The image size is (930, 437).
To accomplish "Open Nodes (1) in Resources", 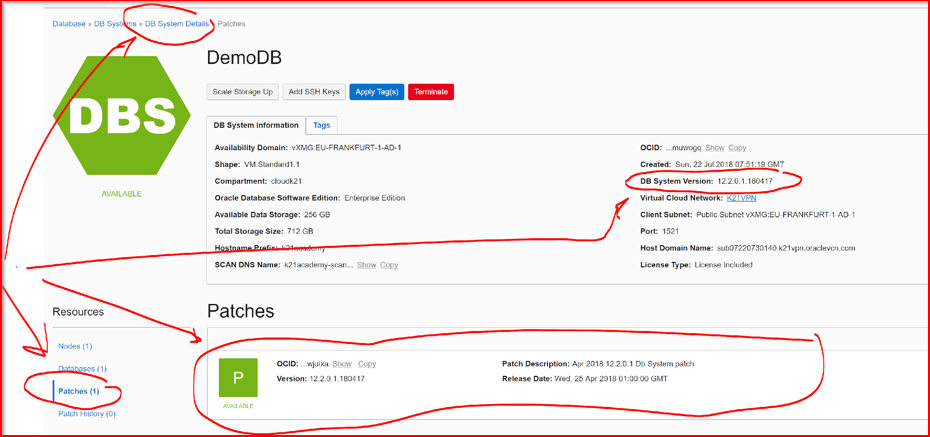I will pyautogui.click(x=75, y=346).
